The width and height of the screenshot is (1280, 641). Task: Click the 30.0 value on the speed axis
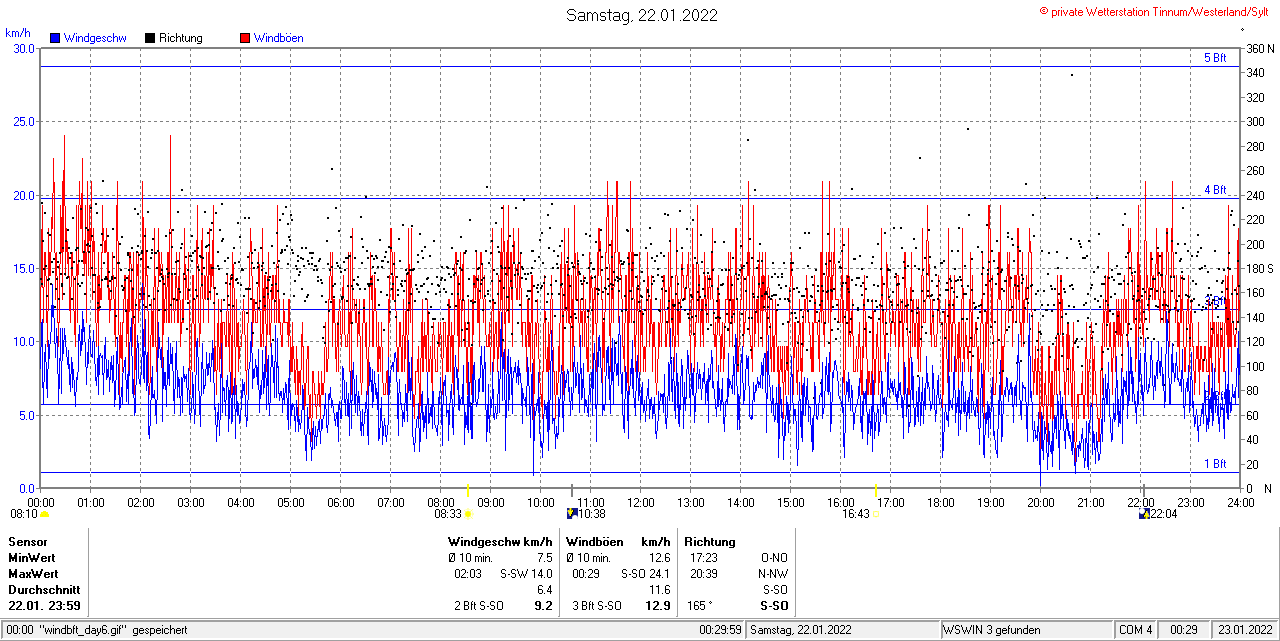point(24,48)
